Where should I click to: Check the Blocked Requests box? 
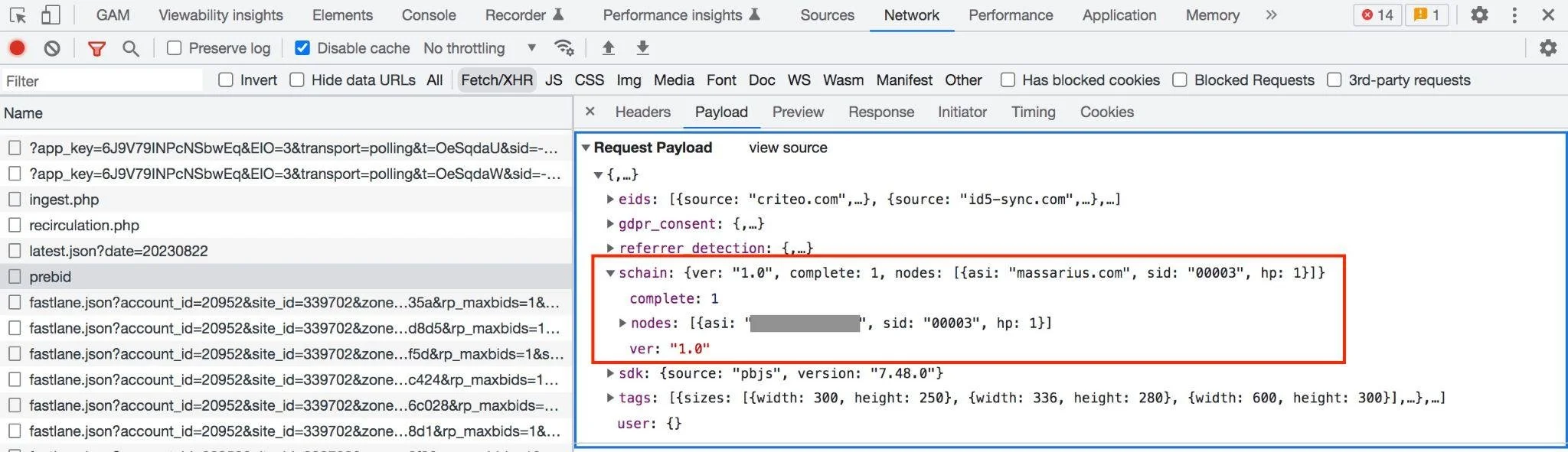(x=1180, y=80)
